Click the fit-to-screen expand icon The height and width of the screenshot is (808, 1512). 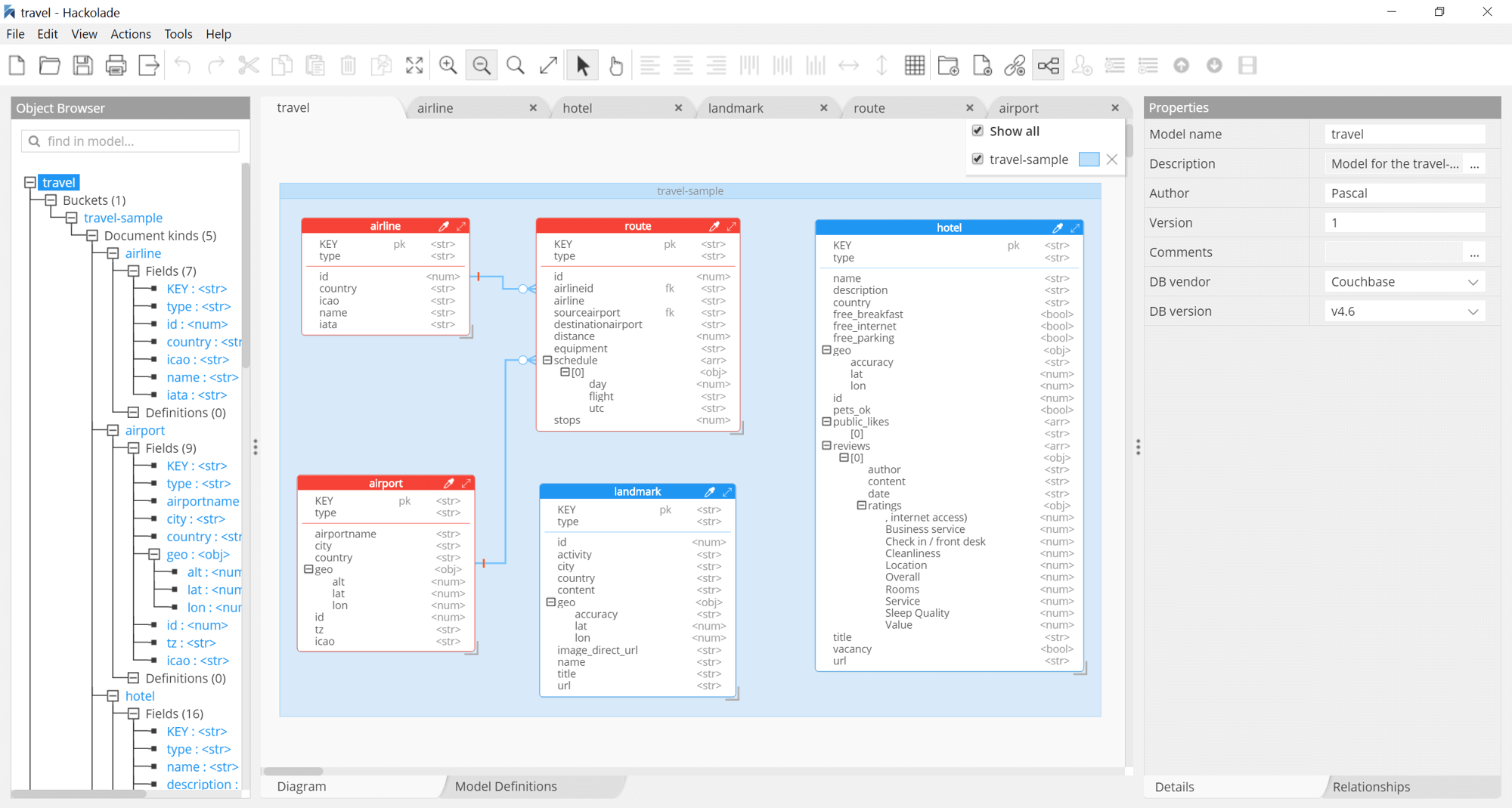414,66
